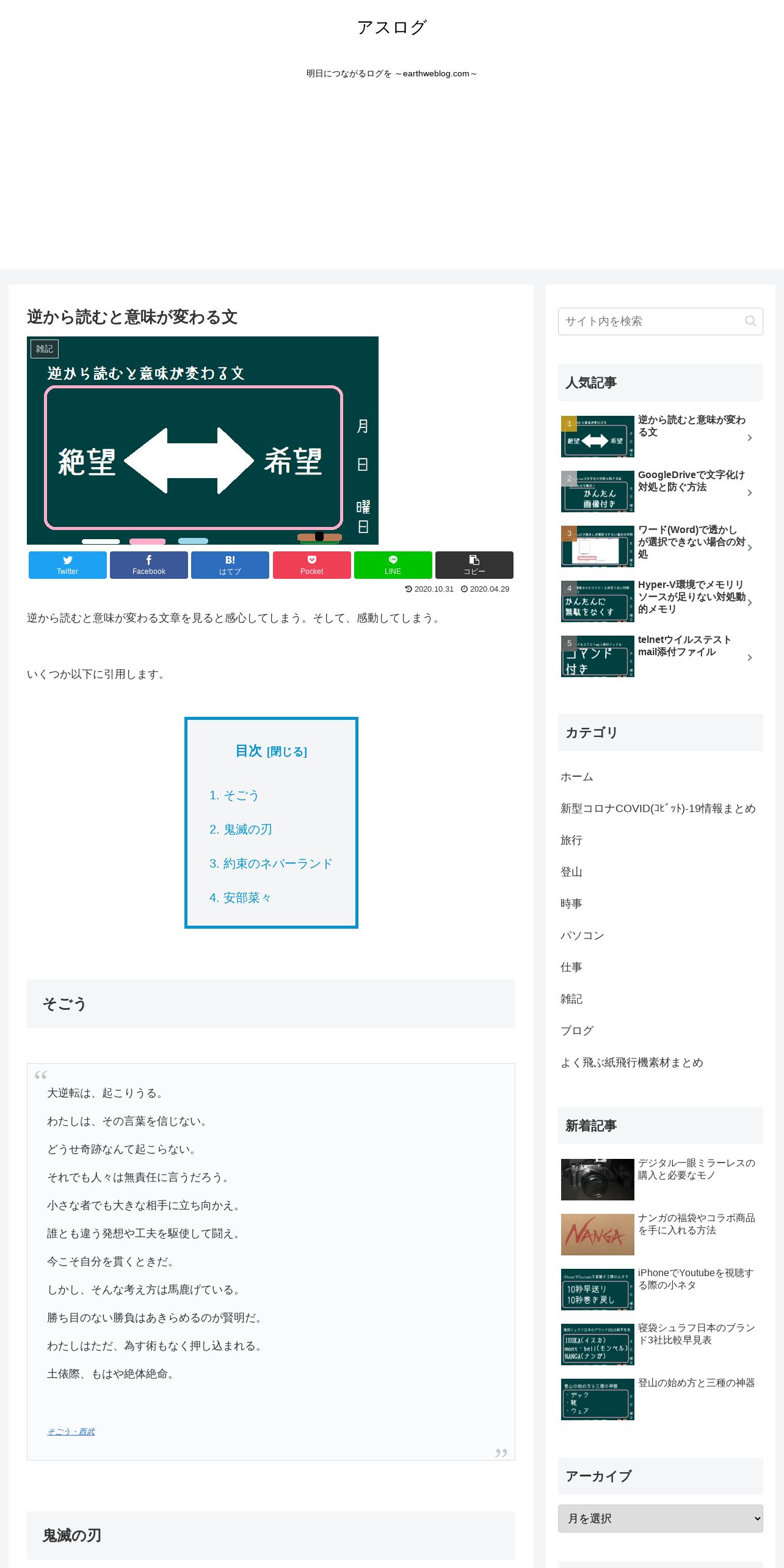The image size is (784, 1568).
Task: Click the updated date 2020.10.31
Action: click(430, 589)
